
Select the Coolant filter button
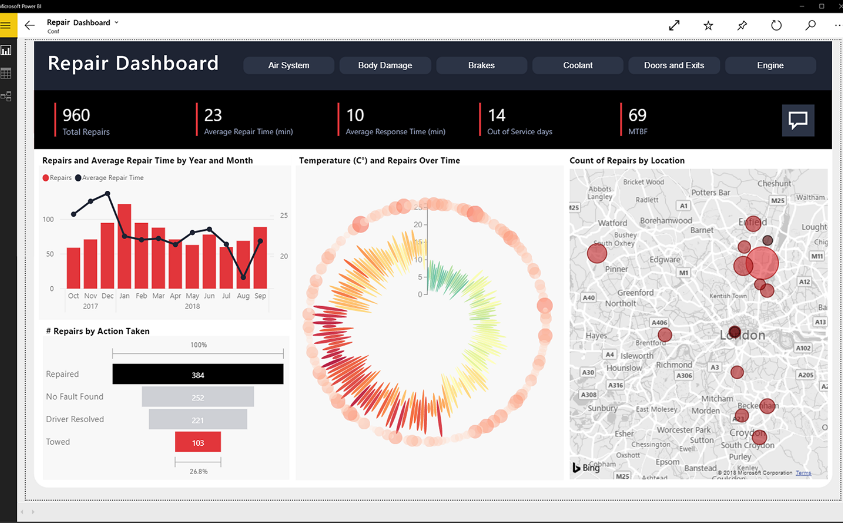pos(578,65)
